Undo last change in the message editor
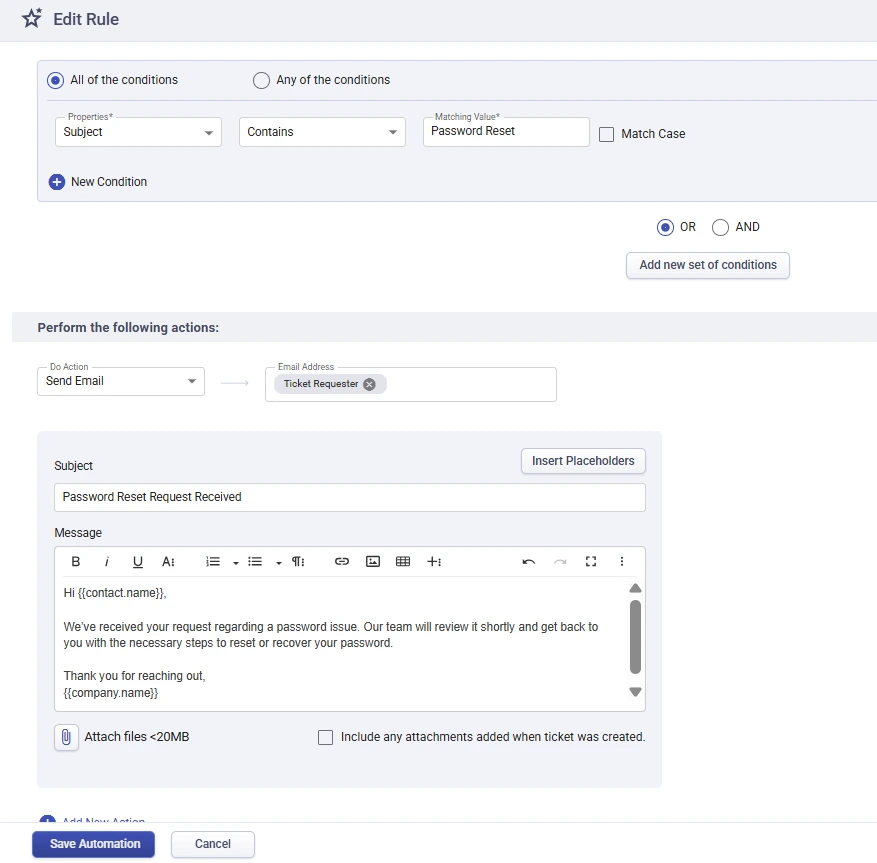Image resolution: width=877 pixels, height=863 pixels. pos(529,561)
